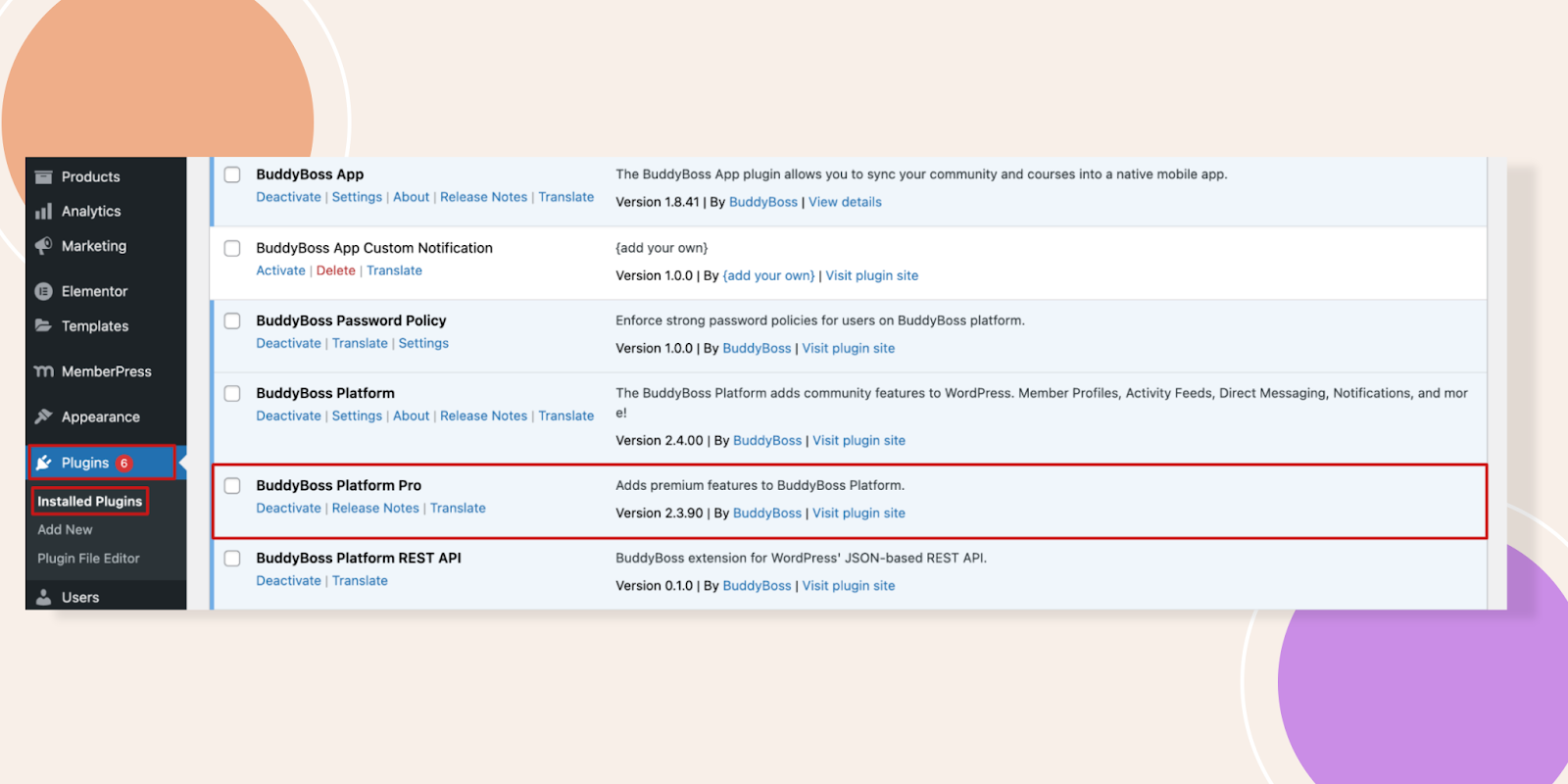Visit plugin site for BuddyBoss Platform Pro

[858, 513]
